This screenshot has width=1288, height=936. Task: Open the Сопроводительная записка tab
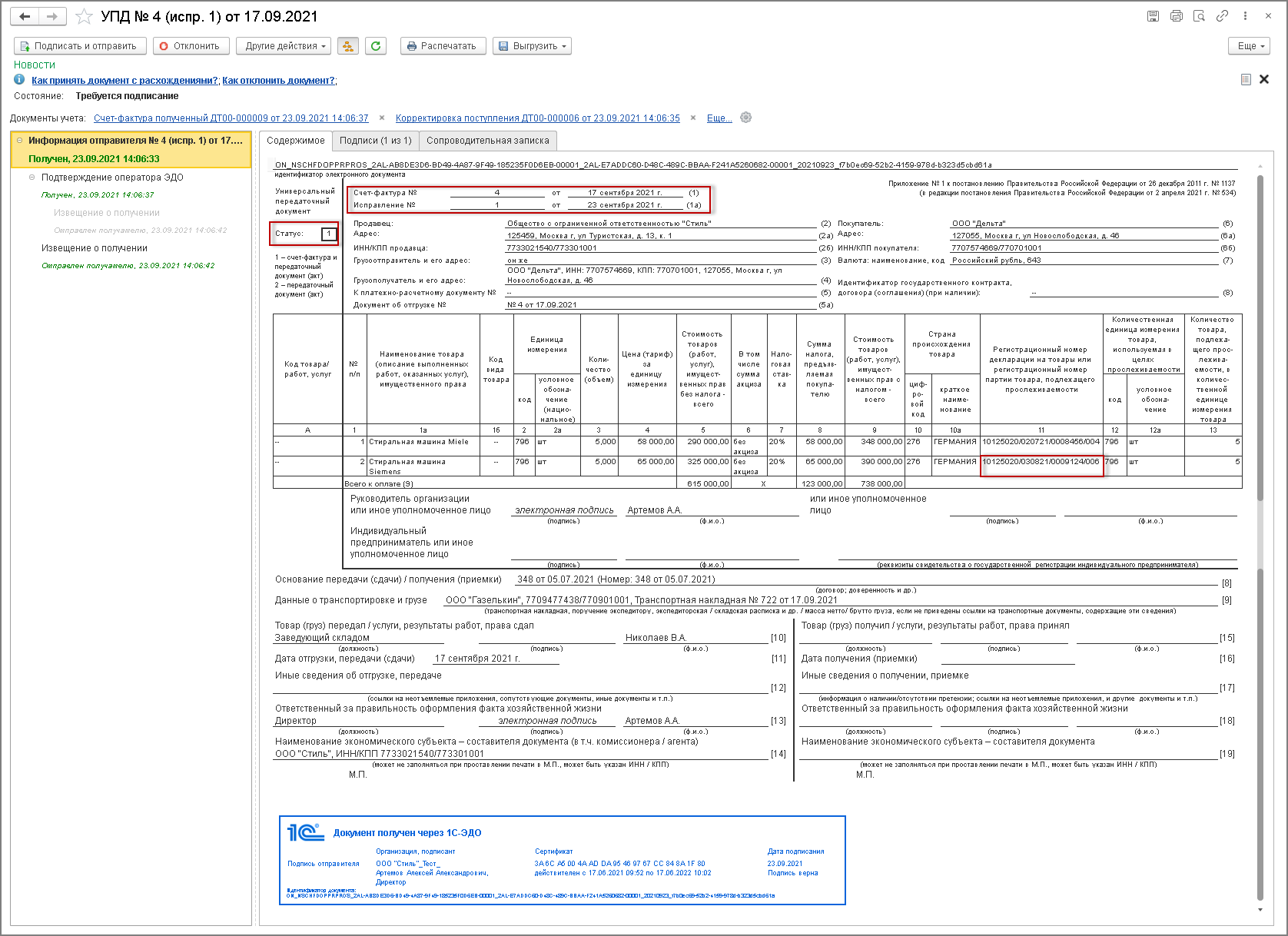point(488,141)
